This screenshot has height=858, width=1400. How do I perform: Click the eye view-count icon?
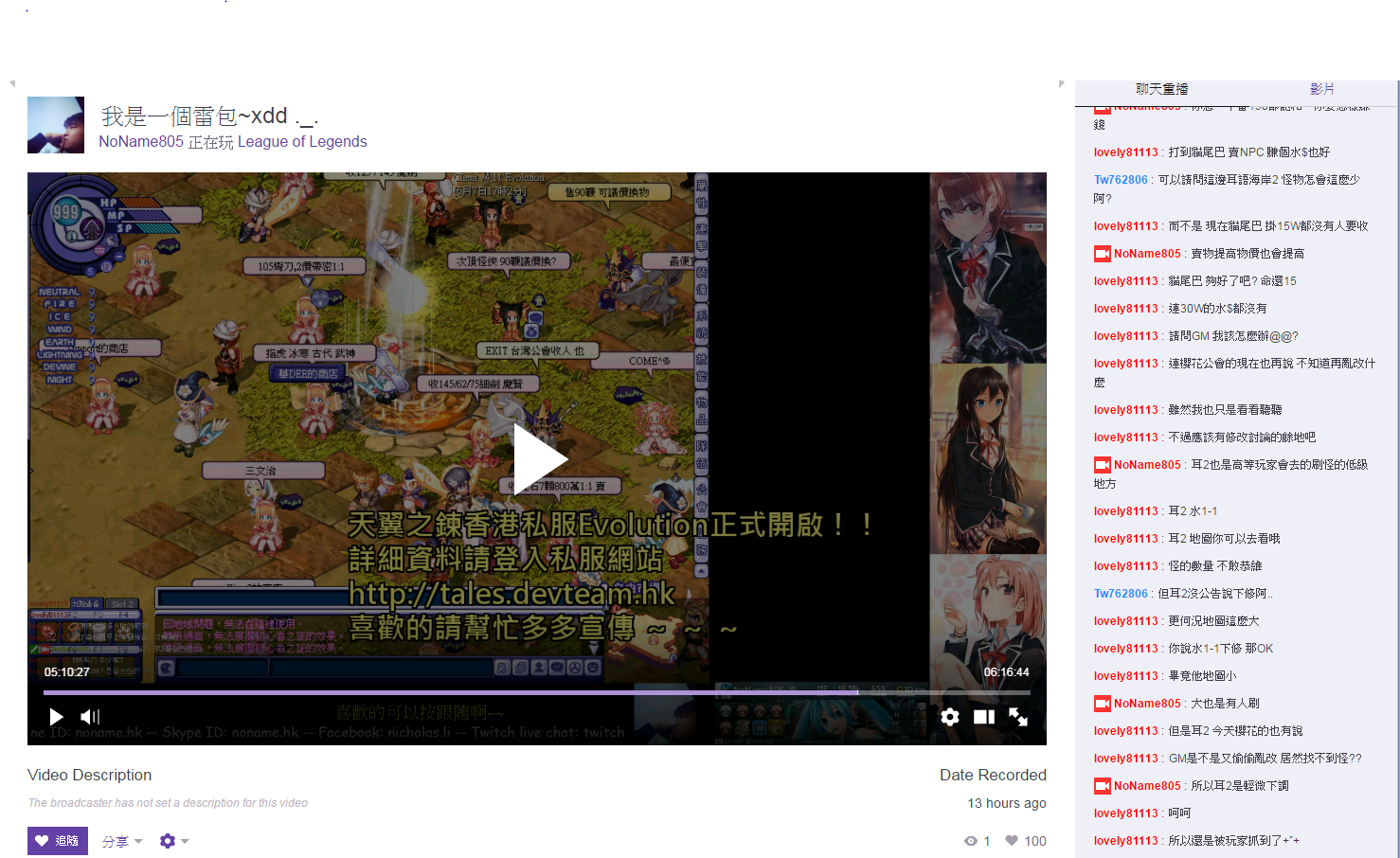coord(971,841)
